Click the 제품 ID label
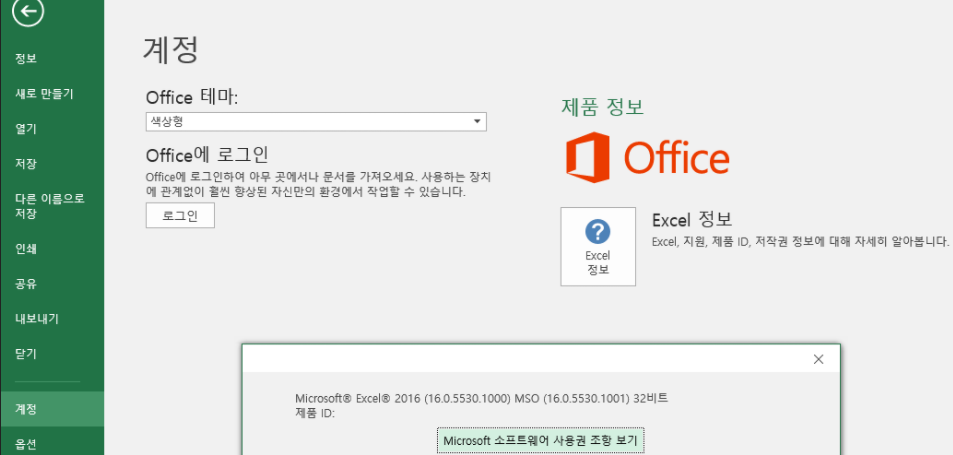953x455 pixels. pos(315,414)
